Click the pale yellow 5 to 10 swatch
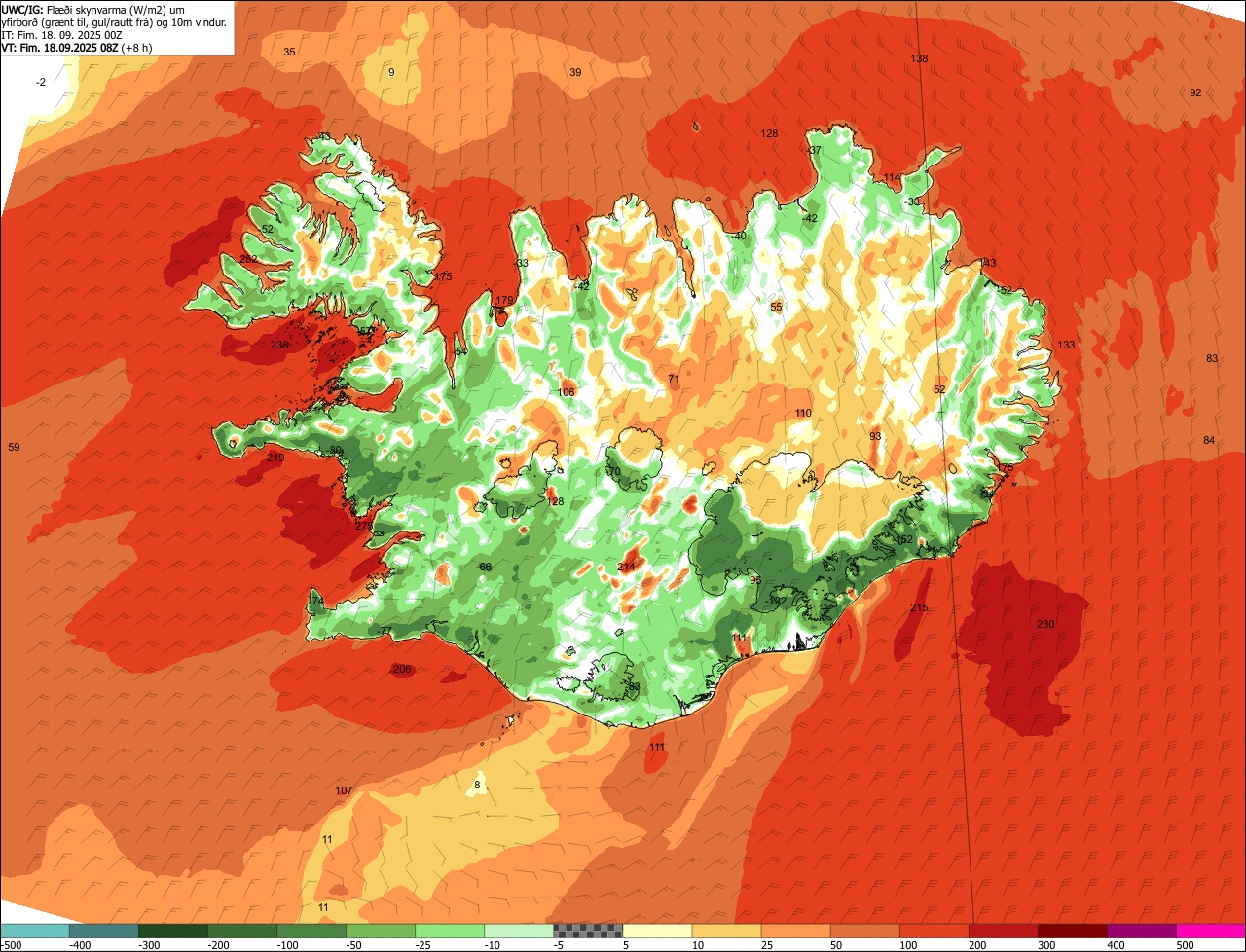This screenshot has width=1246, height=952. point(656,931)
